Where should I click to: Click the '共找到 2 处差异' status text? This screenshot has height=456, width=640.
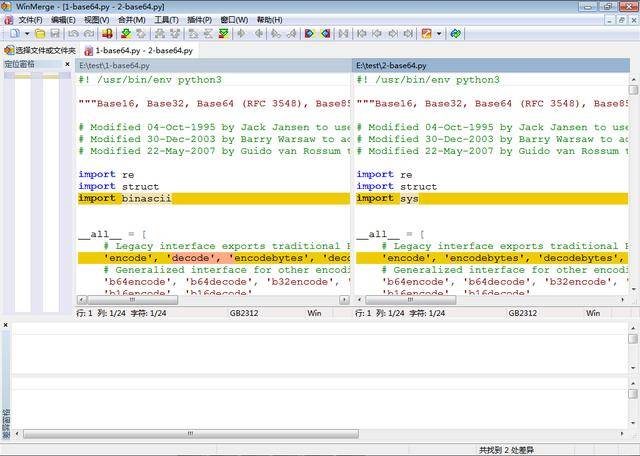(x=506, y=450)
